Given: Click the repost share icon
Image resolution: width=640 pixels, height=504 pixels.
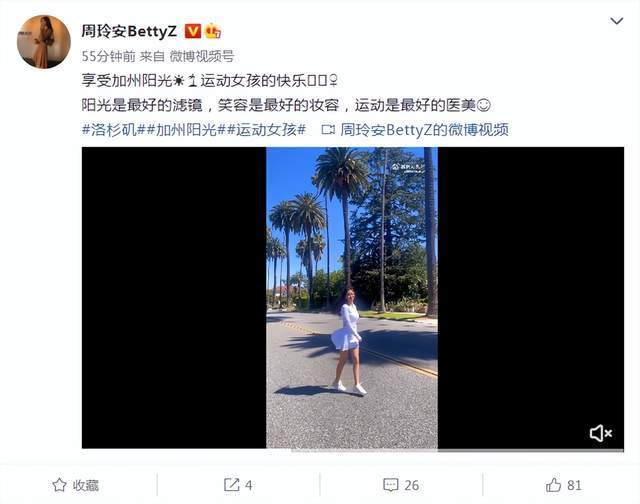Looking at the screenshot, I should coord(231,485).
